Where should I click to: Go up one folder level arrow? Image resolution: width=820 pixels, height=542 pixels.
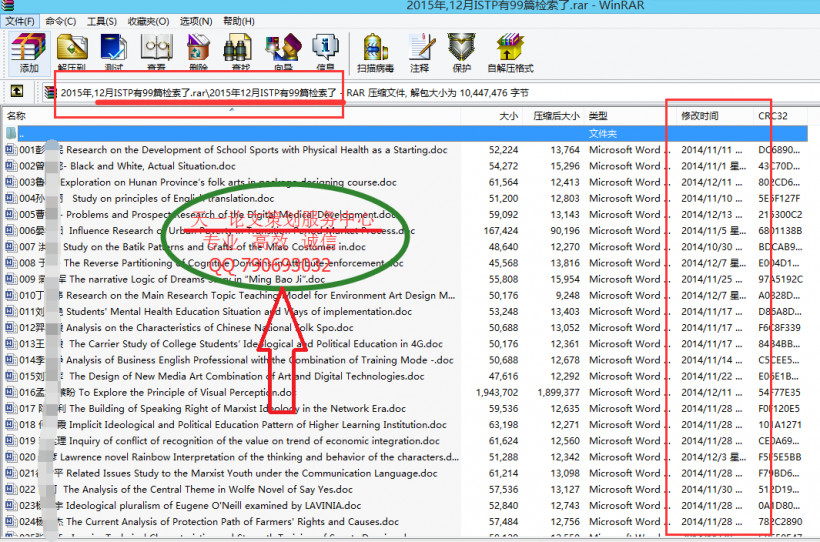(x=17, y=92)
